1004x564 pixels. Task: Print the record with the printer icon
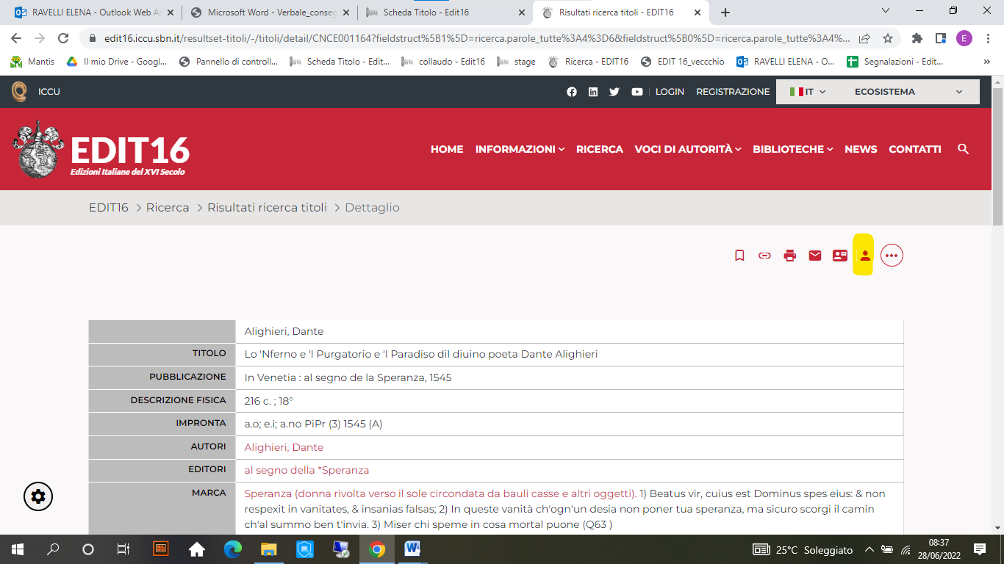[x=790, y=256]
